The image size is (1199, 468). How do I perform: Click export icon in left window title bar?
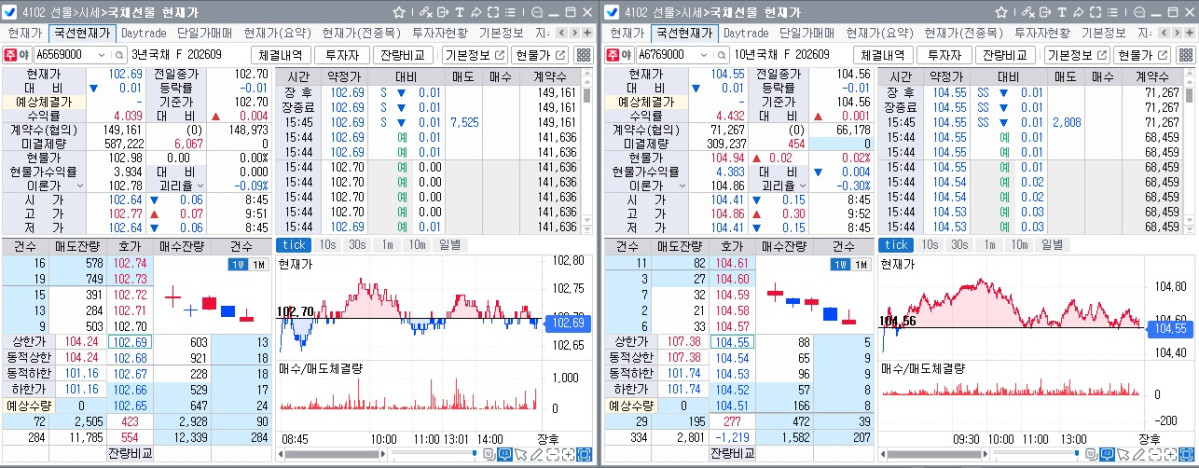pos(443,12)
